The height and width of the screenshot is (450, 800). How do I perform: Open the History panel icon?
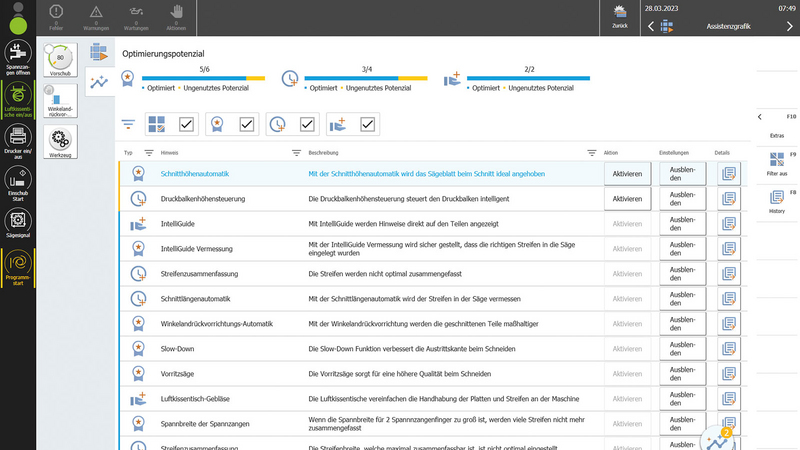pos(777,197)
